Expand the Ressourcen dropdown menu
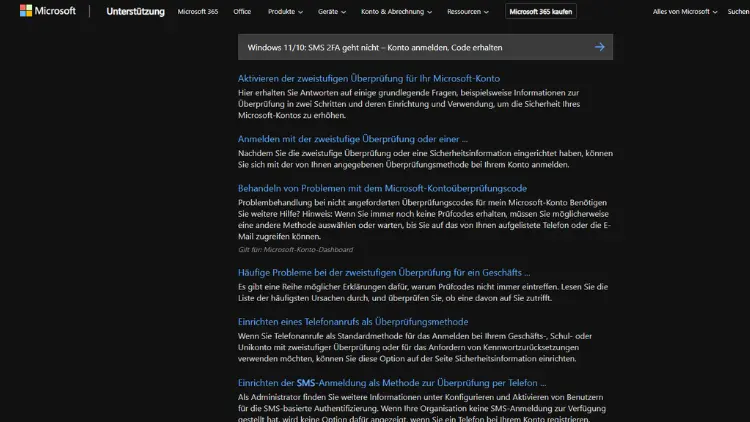The height and width of the screenshot is (422, 750). [x=464, y=12]
